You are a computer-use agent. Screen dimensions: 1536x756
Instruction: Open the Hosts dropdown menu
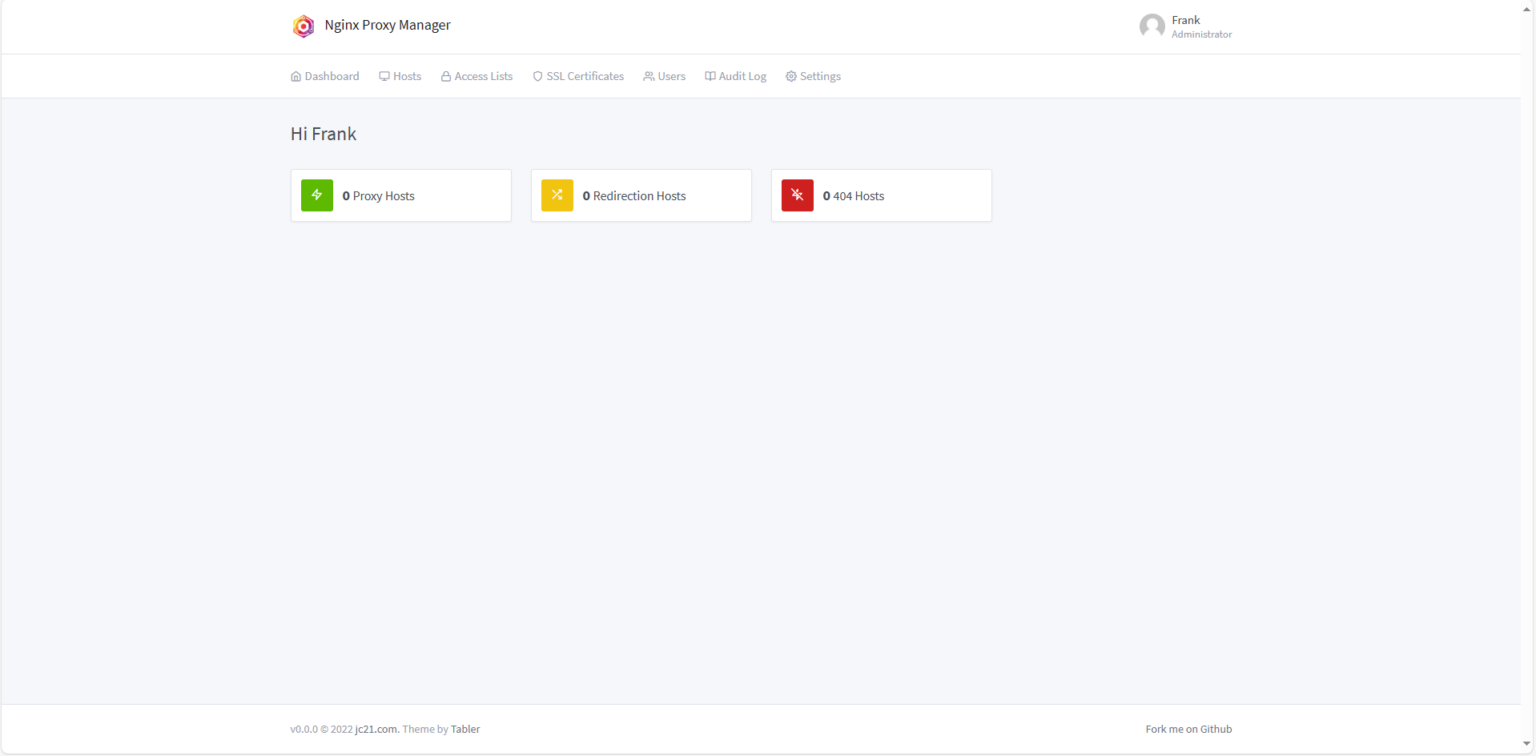click(x=400, y=77)
